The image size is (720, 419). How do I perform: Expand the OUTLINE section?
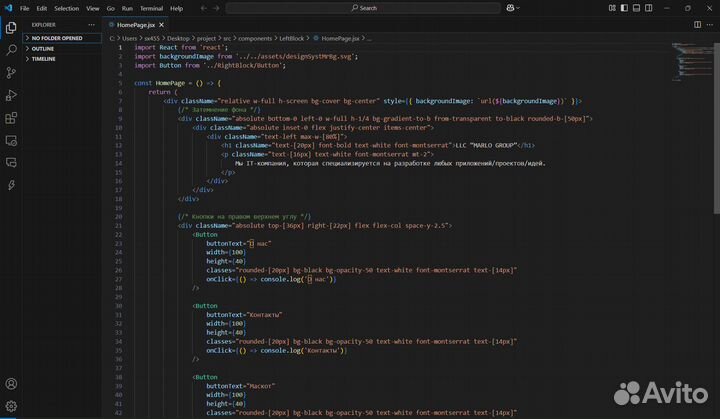pos(62,49)
